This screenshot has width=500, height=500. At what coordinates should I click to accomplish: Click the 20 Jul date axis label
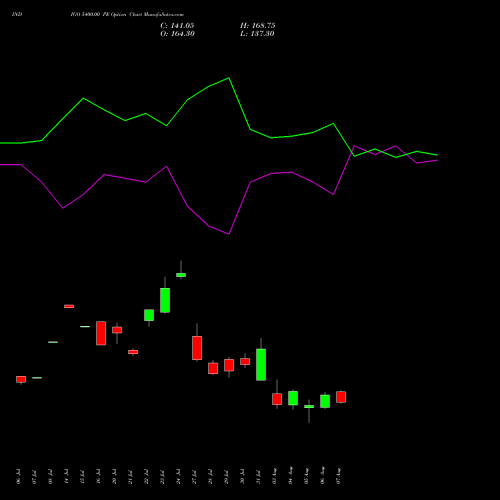114,476
